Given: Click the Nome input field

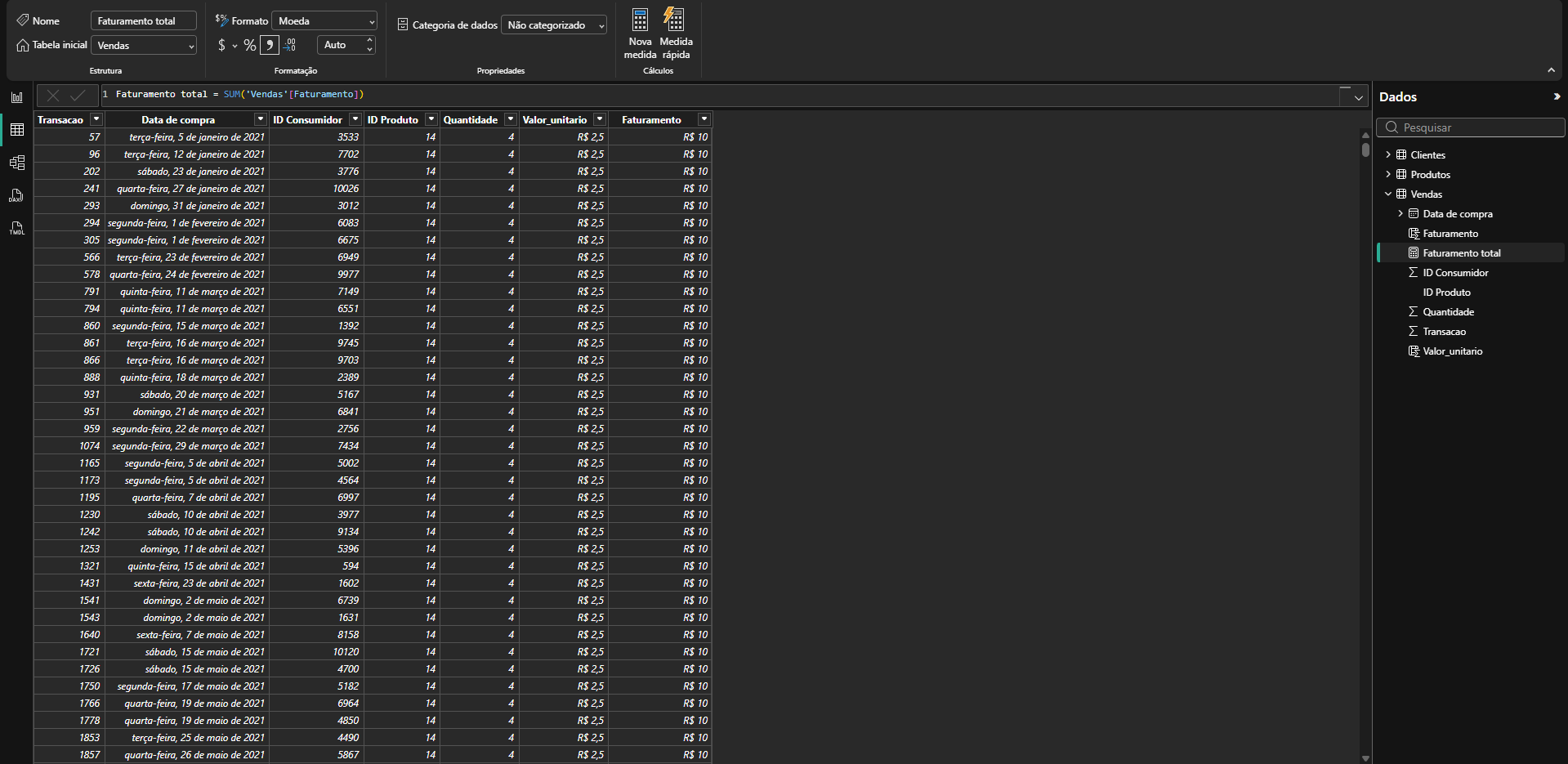Looking at the screenshot, I should click(144, 21).
